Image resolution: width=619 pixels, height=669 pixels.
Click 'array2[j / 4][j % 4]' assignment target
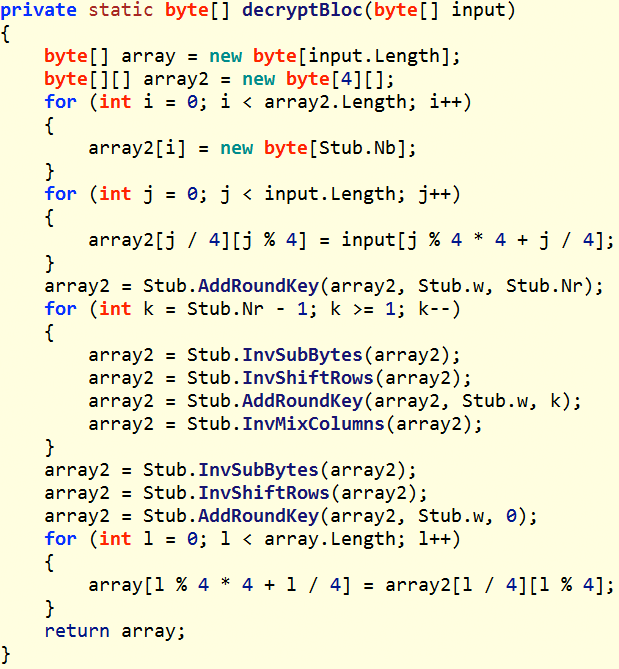coord(198,241)
